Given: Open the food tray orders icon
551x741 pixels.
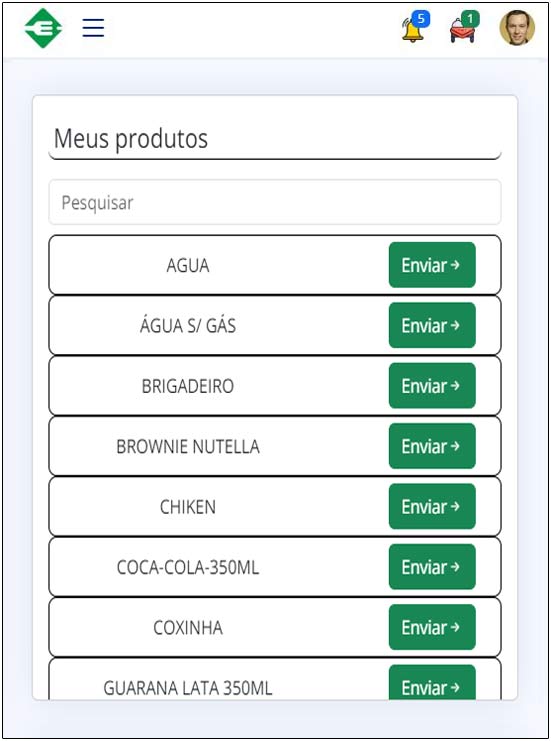Looking at the screenshot, I should (464, 28).
